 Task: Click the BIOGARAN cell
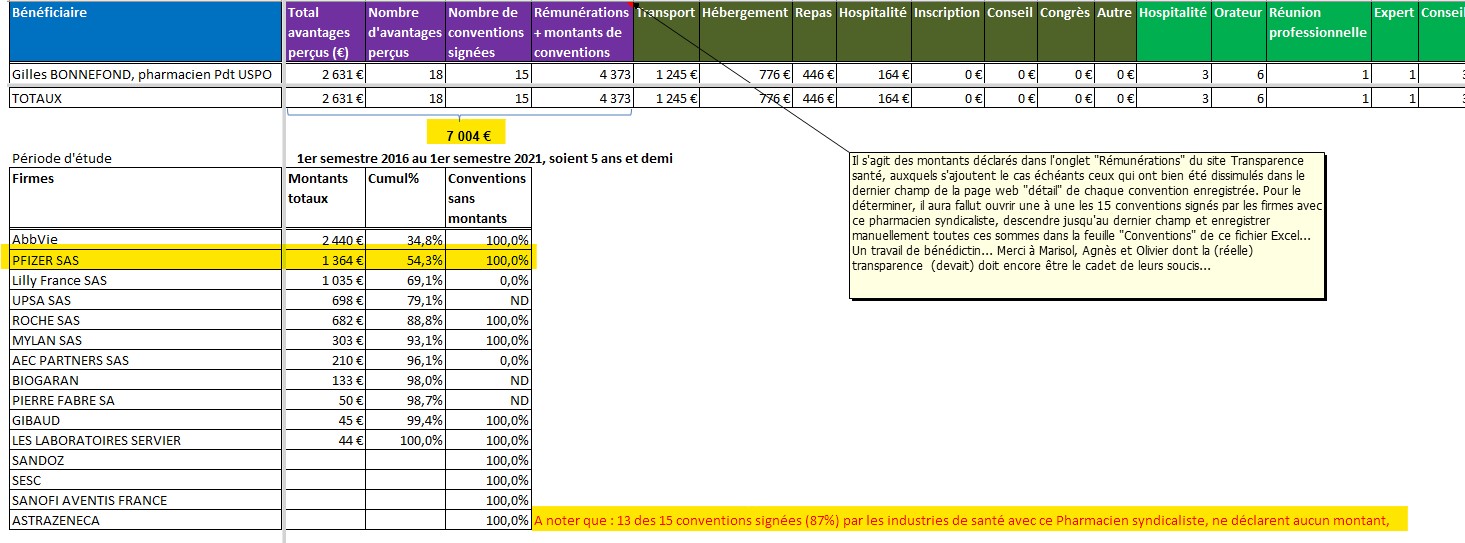(146, 380)
